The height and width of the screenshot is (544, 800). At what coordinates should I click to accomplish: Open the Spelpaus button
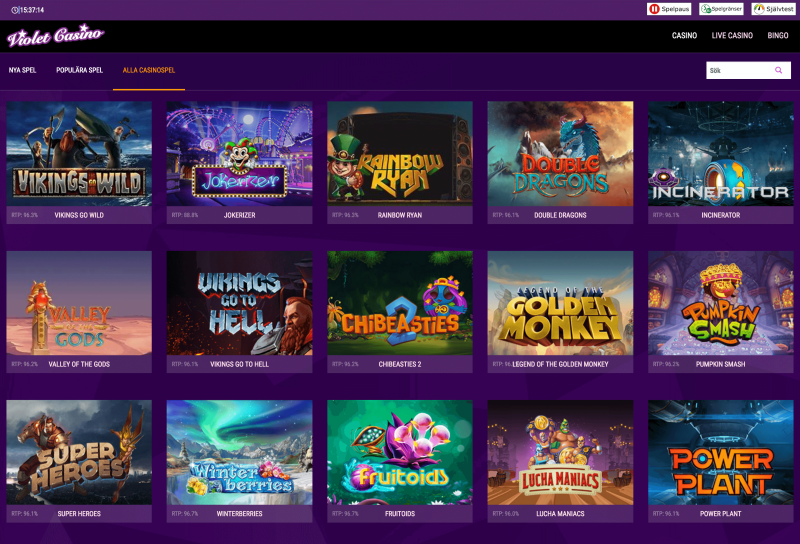point(669,9)
